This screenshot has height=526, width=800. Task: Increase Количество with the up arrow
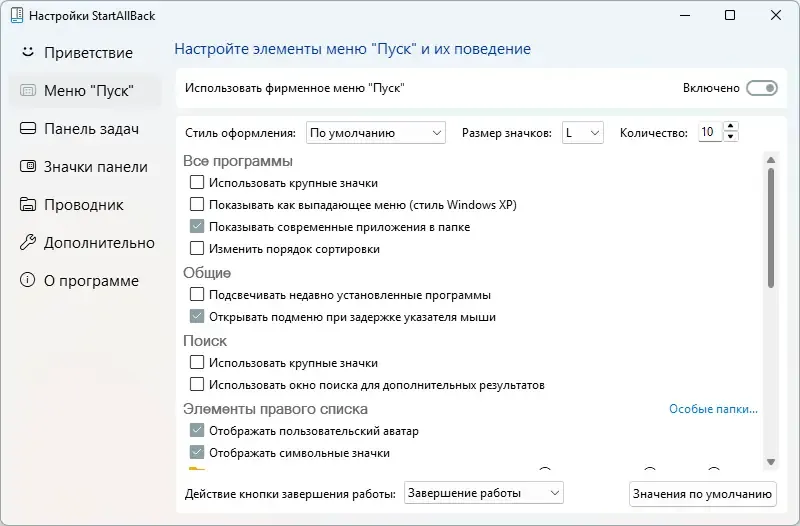[x=731, y=127]
